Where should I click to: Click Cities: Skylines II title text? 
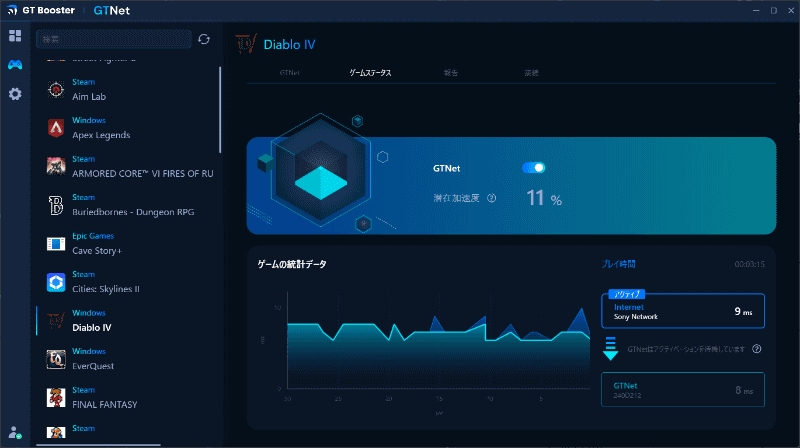106,289
